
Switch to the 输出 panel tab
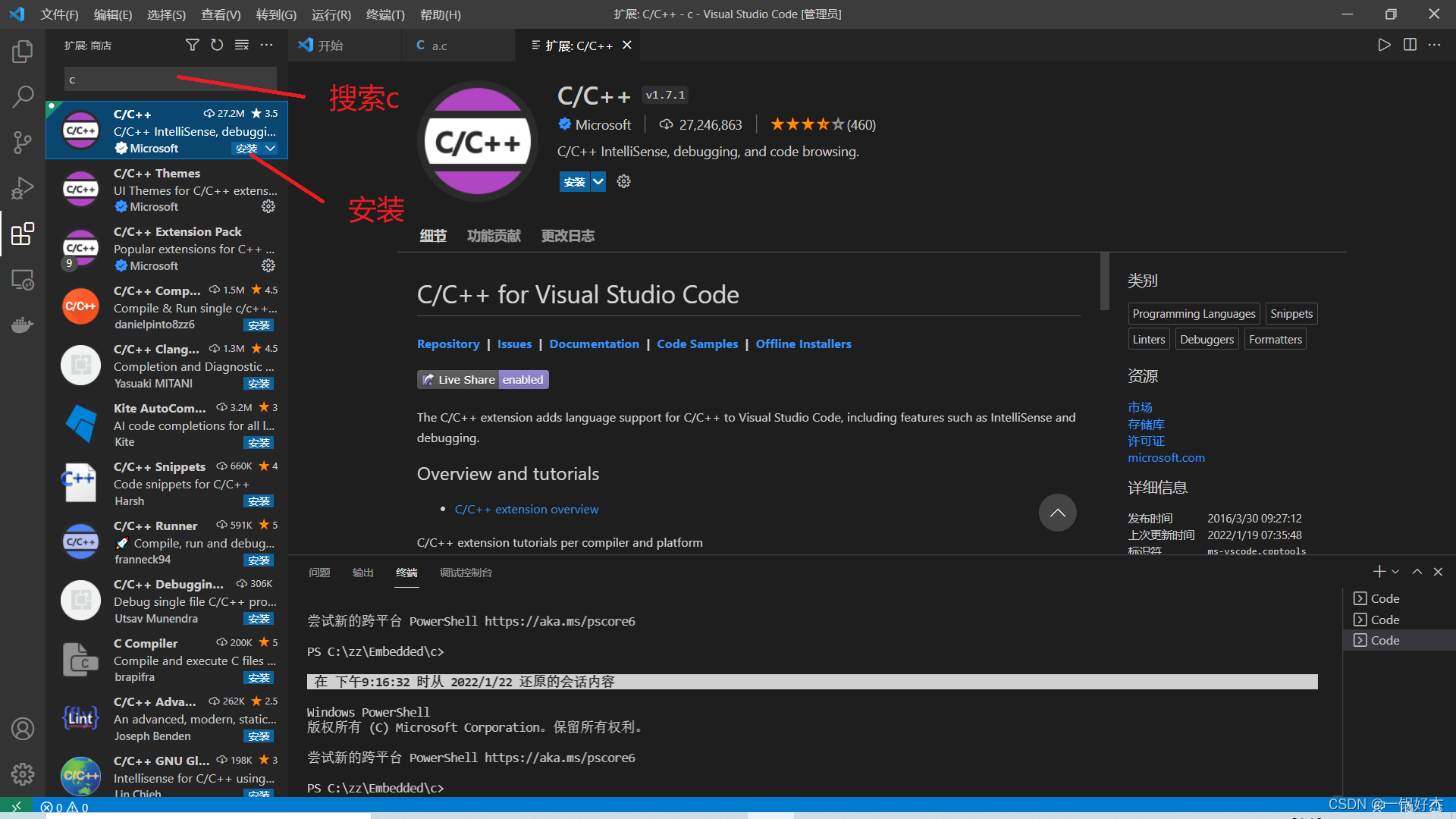click(363, 573)
